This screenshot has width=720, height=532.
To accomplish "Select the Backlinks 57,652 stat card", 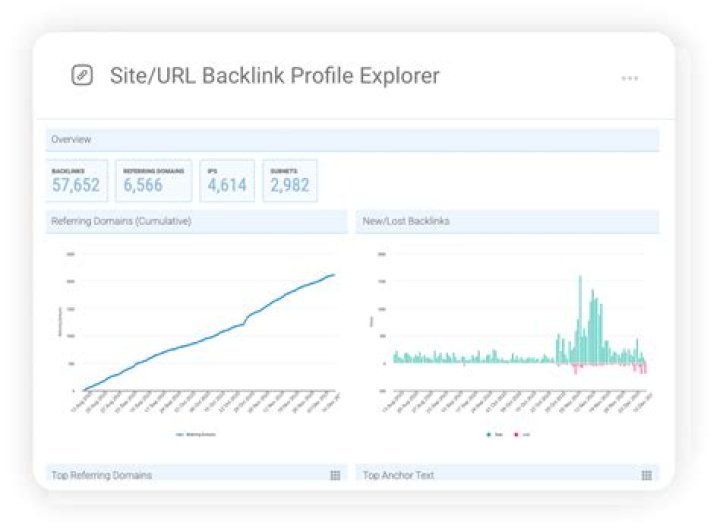I will pos(77,180).
